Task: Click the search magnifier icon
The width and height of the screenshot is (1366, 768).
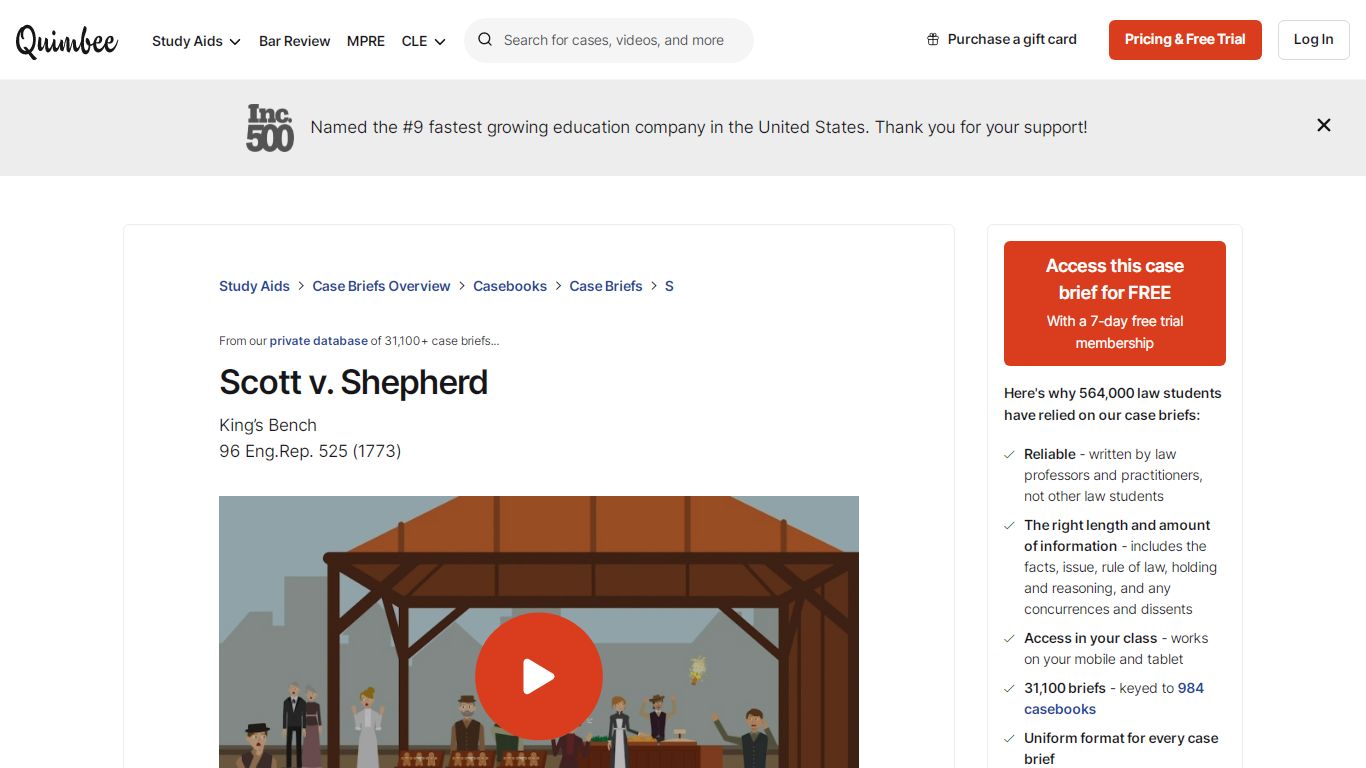Action: pos(485,40)
